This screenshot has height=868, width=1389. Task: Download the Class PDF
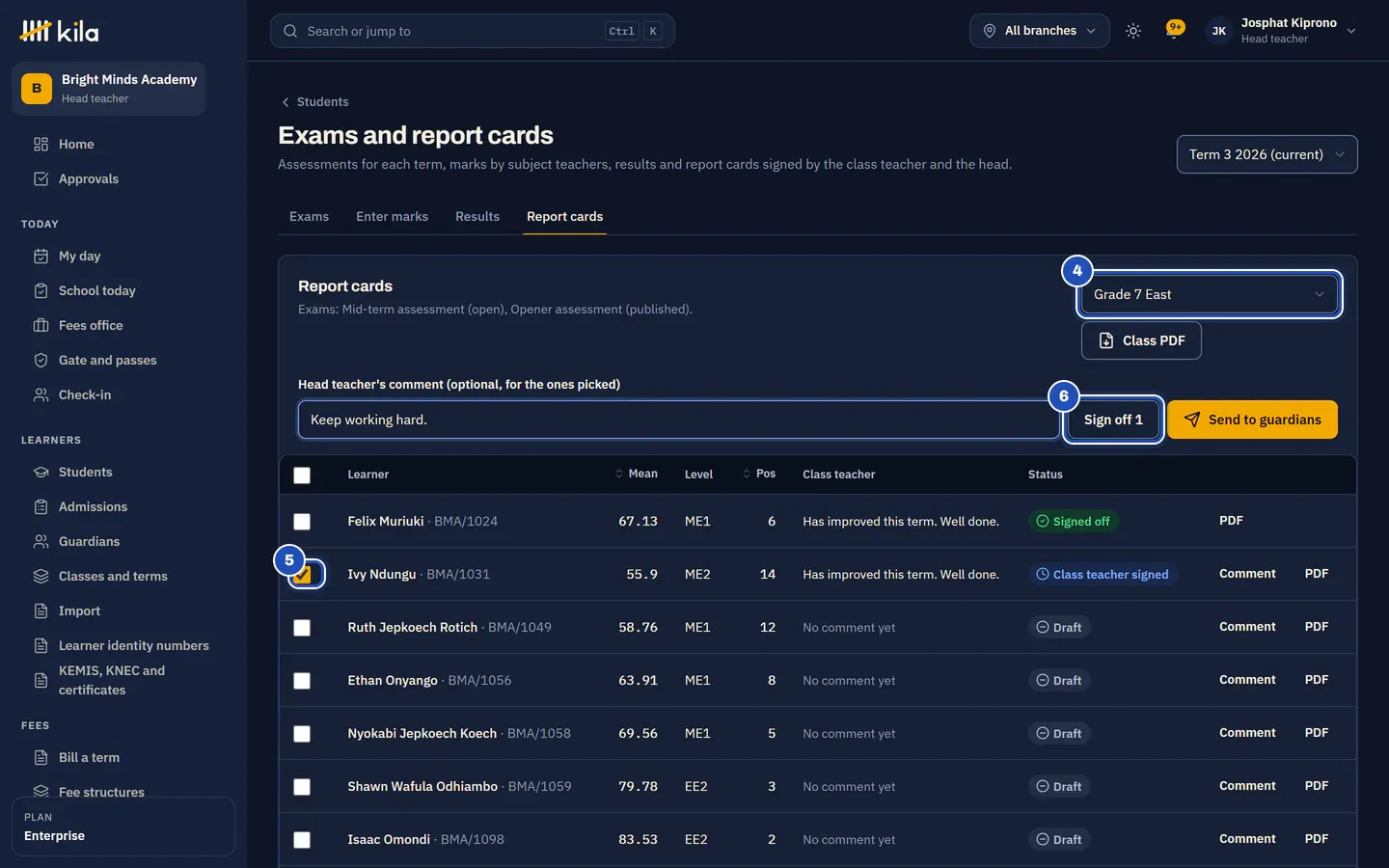click(x=1141, y=340)
